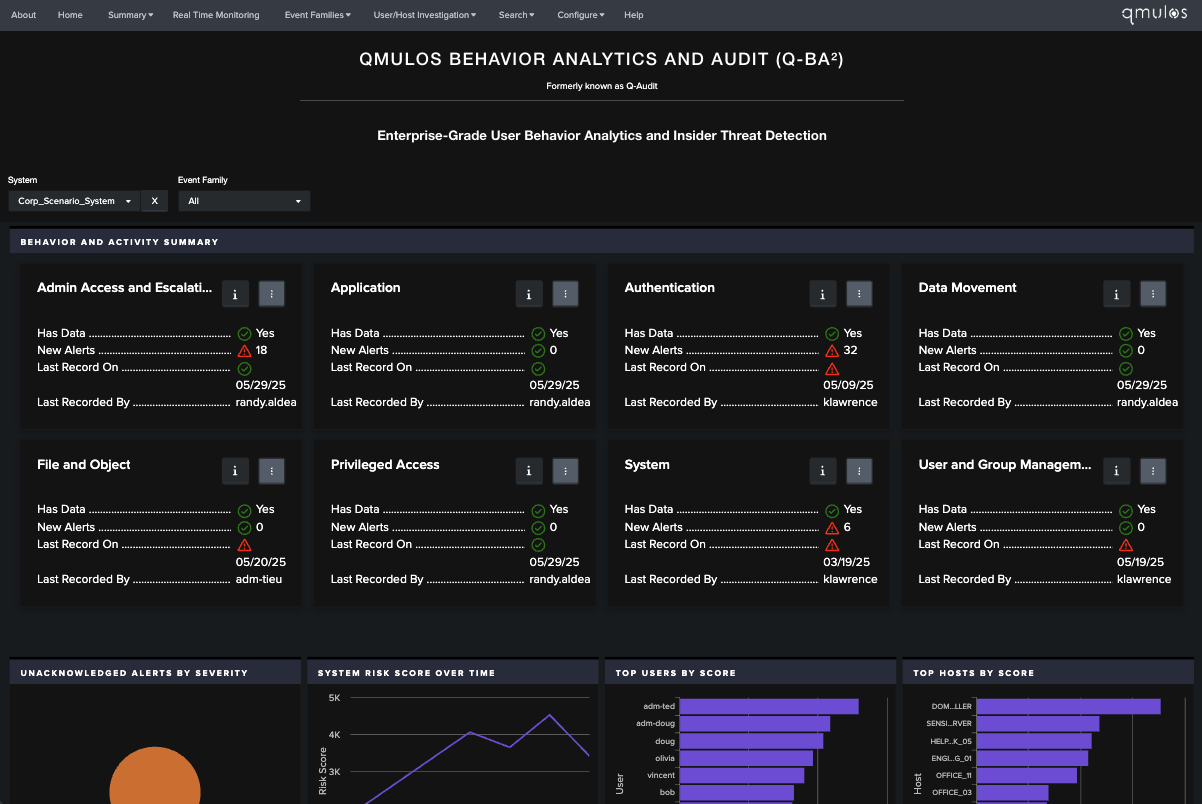Open the Privileged Access card title
This screenshot has height=804, width=1202.
coord(385,465)
